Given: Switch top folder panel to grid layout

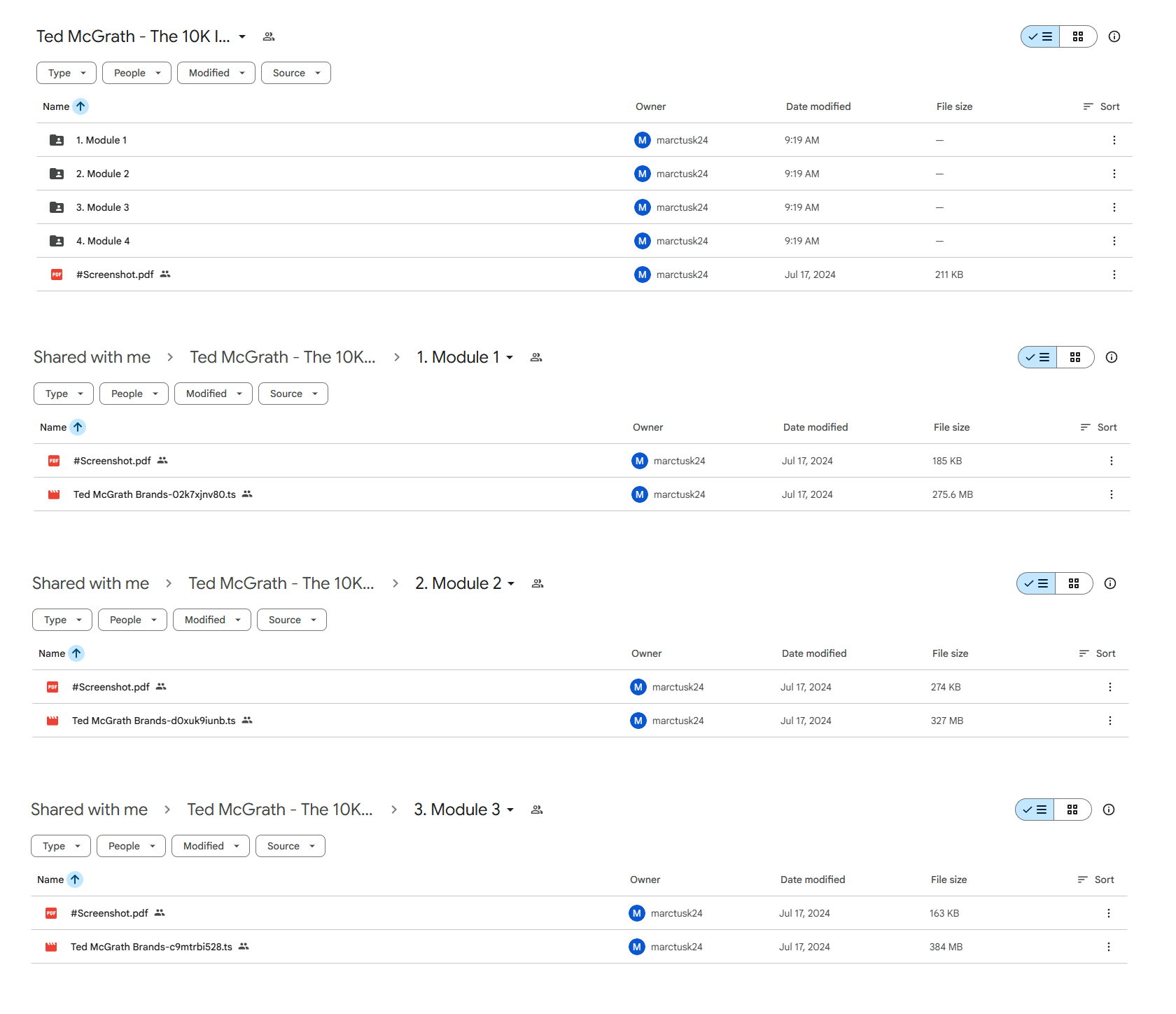Looking at the screenshot, I should coord(1078,36).
